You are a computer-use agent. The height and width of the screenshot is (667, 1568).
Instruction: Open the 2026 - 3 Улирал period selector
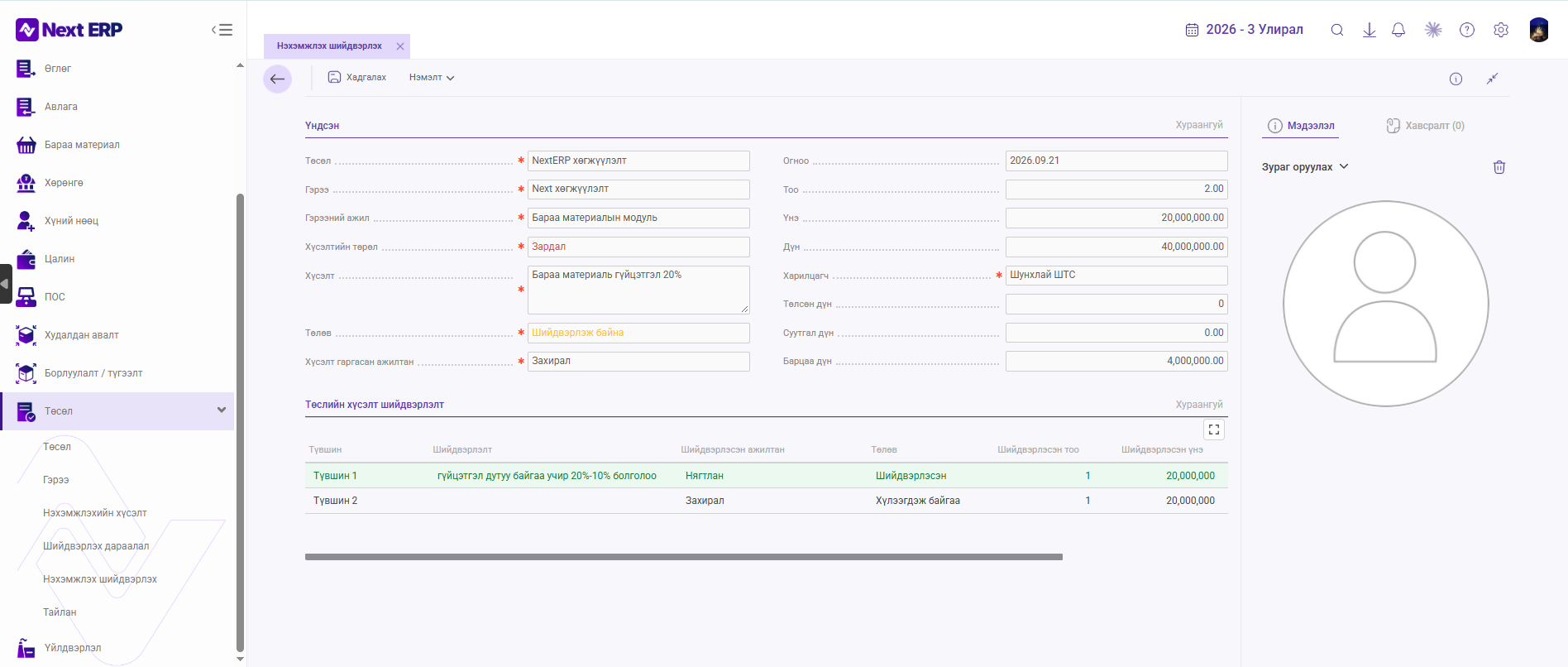click(x=1244, y=30)
